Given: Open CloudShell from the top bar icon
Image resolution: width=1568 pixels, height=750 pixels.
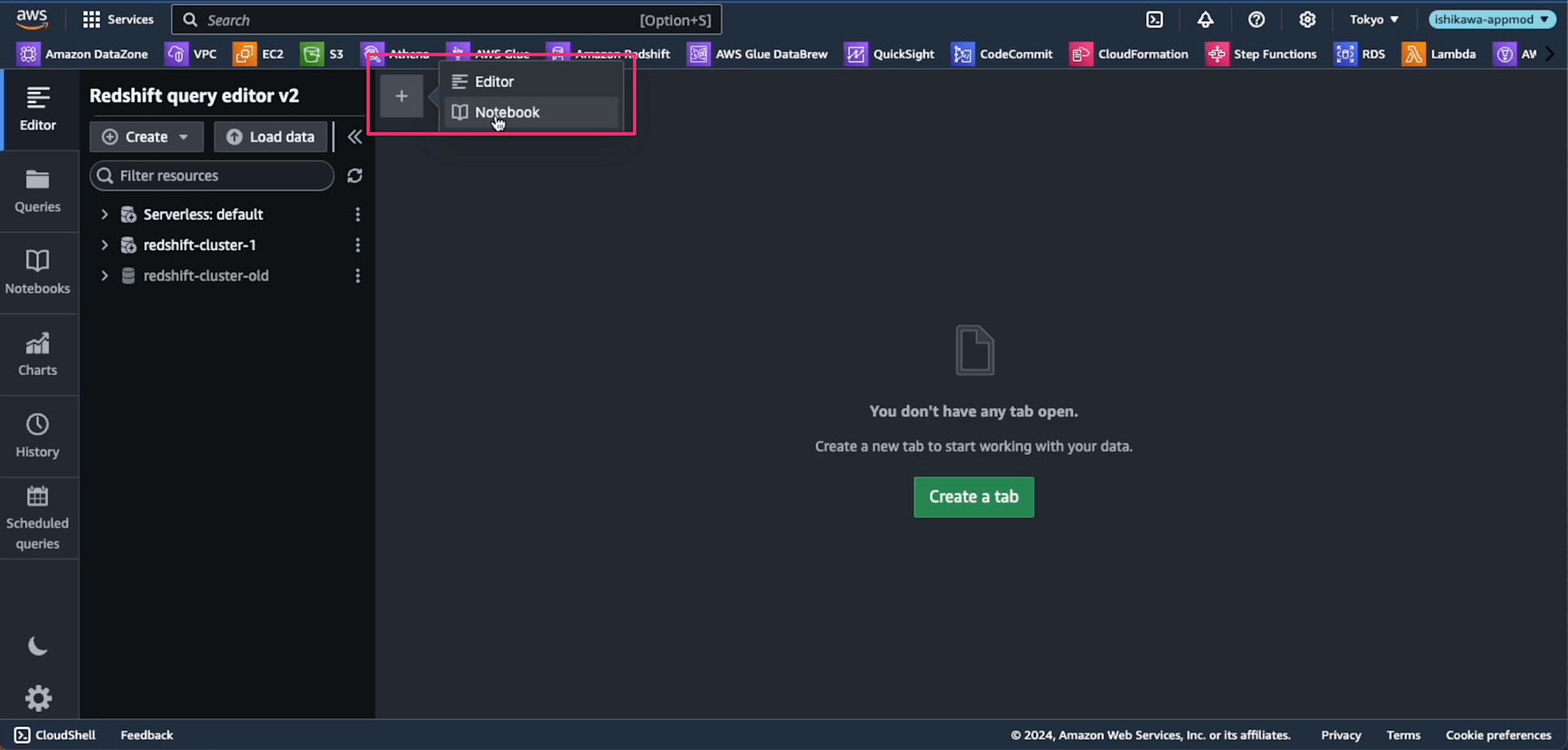Looking at the screenshot, I should 1154,20.
